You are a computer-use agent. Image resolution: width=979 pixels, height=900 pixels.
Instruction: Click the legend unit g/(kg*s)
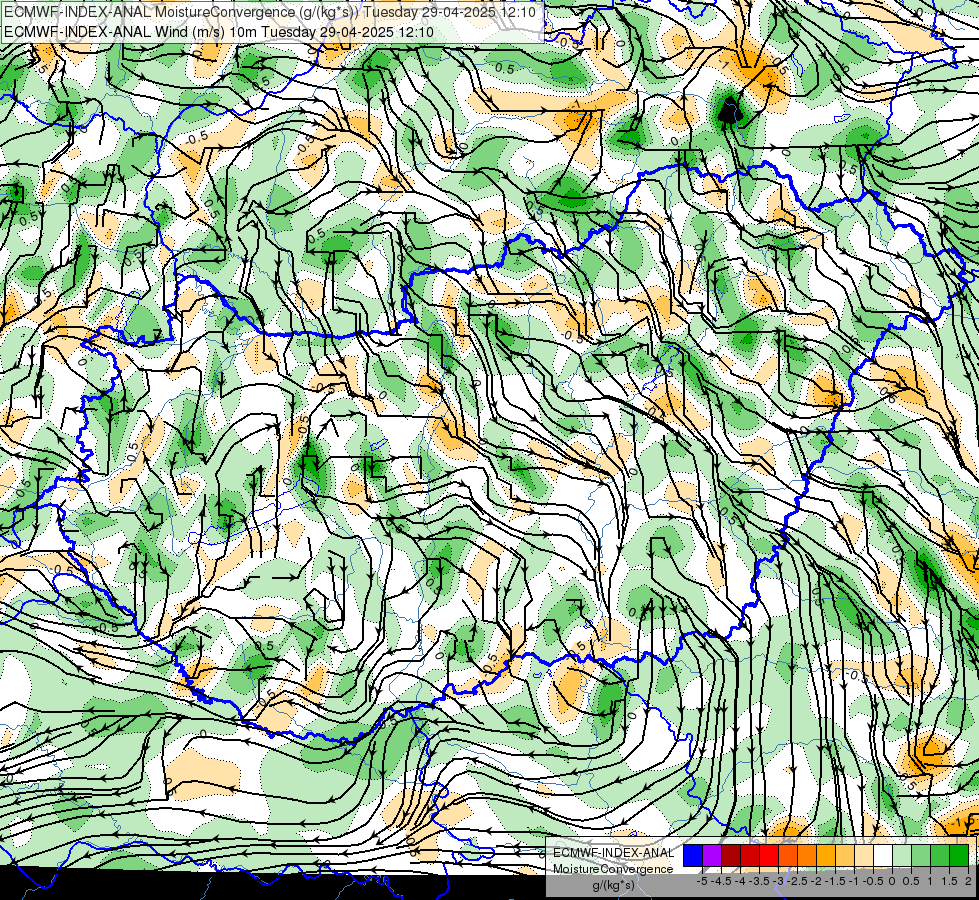tap(613, 886)
